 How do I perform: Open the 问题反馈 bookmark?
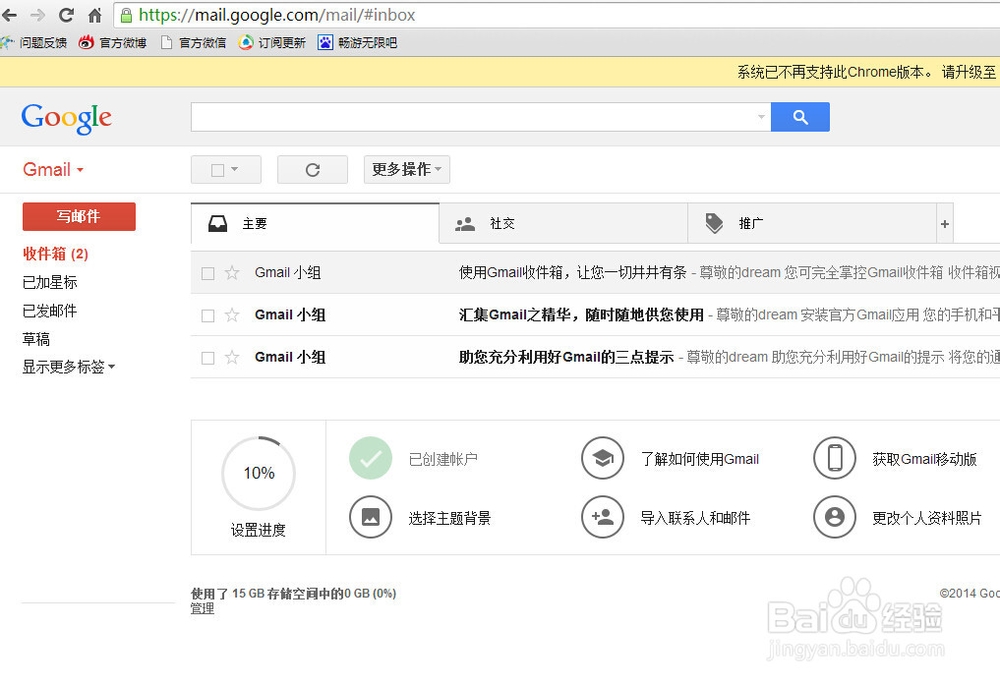(x=34, y=43)
